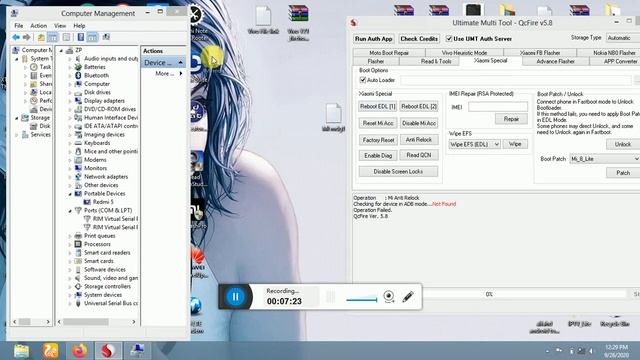This screenshot has height=360, width=640.
Task: Open the file explorer icon on taskbar
Action: [21, 351]
